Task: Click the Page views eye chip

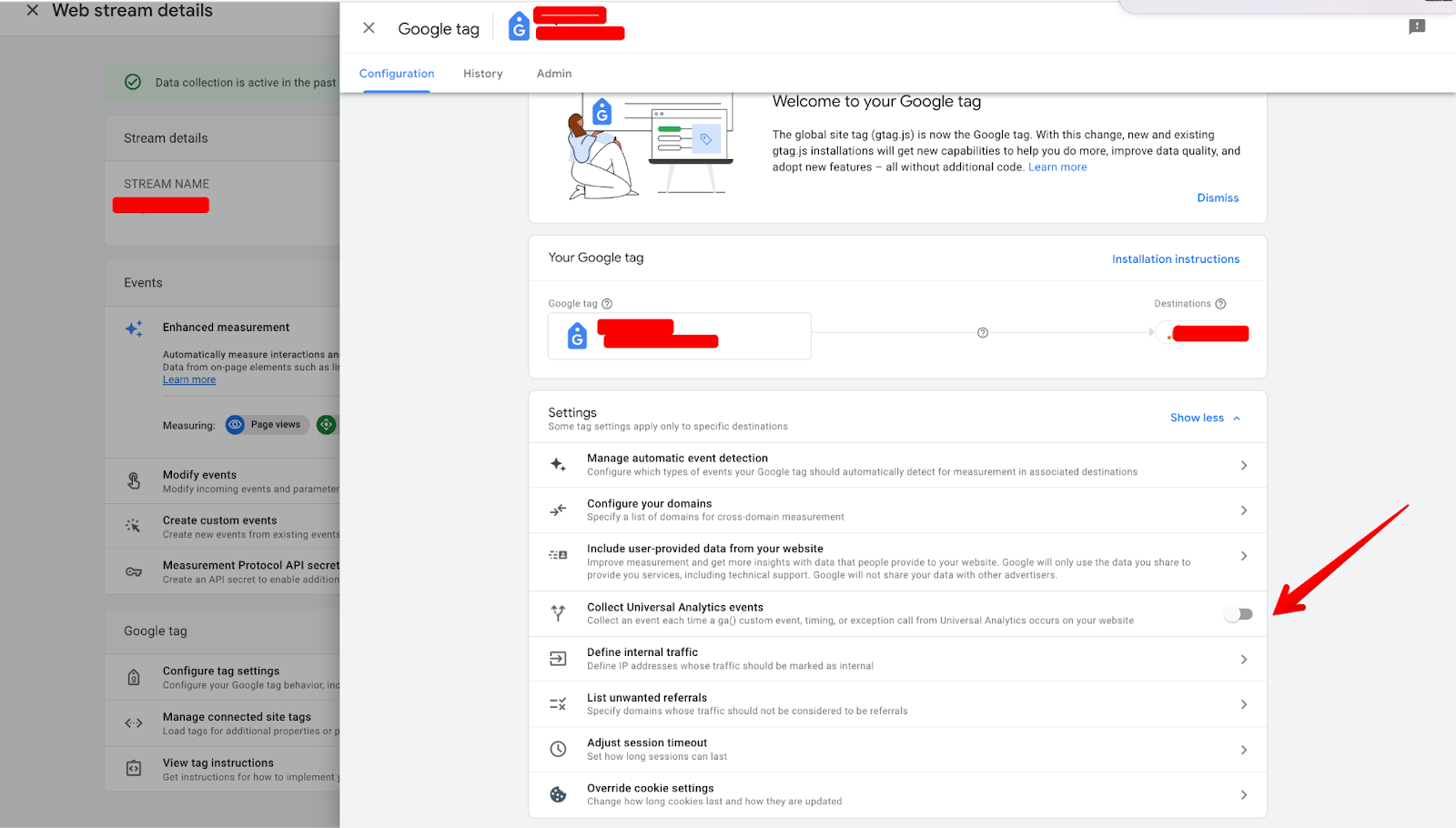Action: click(268, 425)
